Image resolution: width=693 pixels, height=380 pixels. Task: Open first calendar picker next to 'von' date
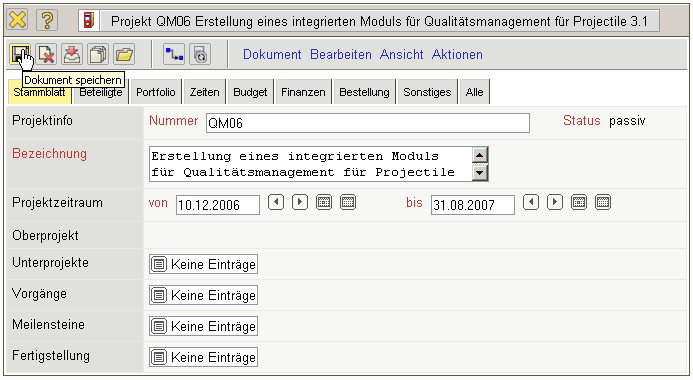(324, 203)
